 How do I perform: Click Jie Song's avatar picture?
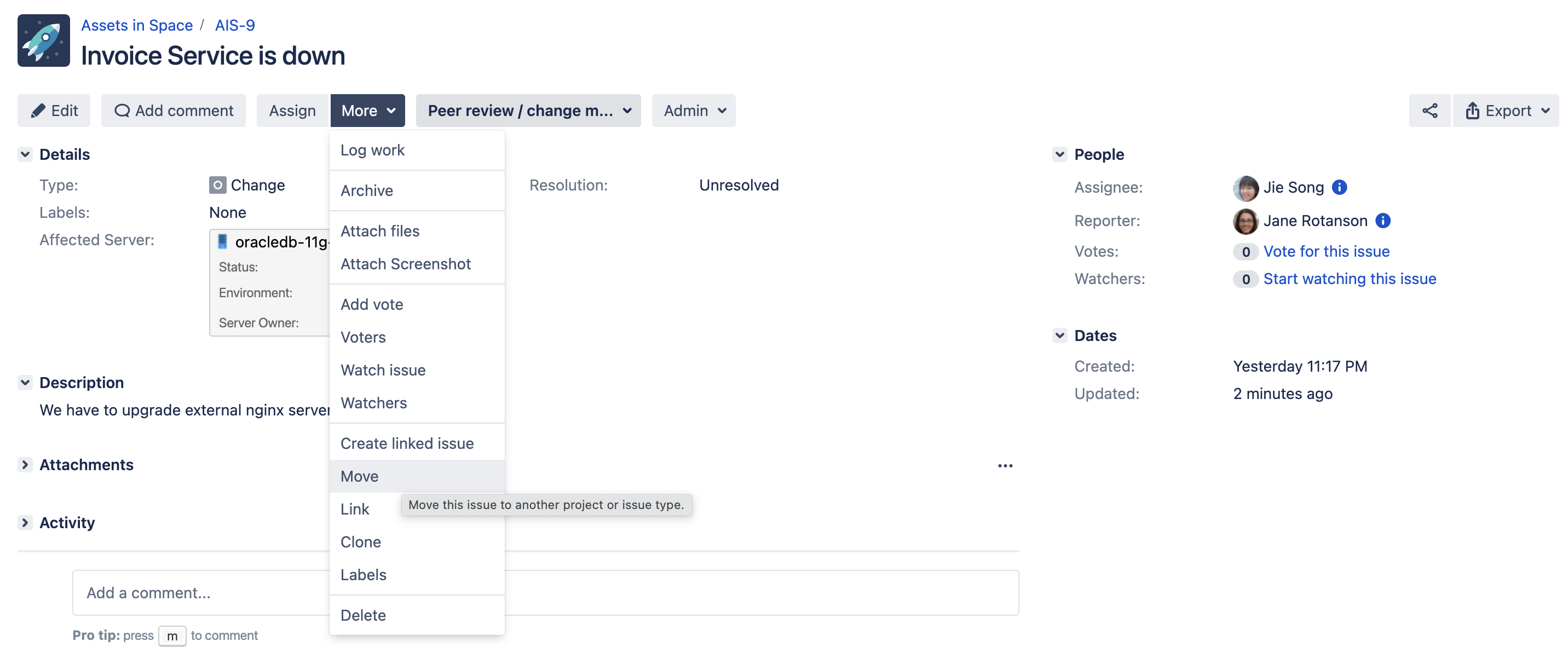tap(1245, 188)
